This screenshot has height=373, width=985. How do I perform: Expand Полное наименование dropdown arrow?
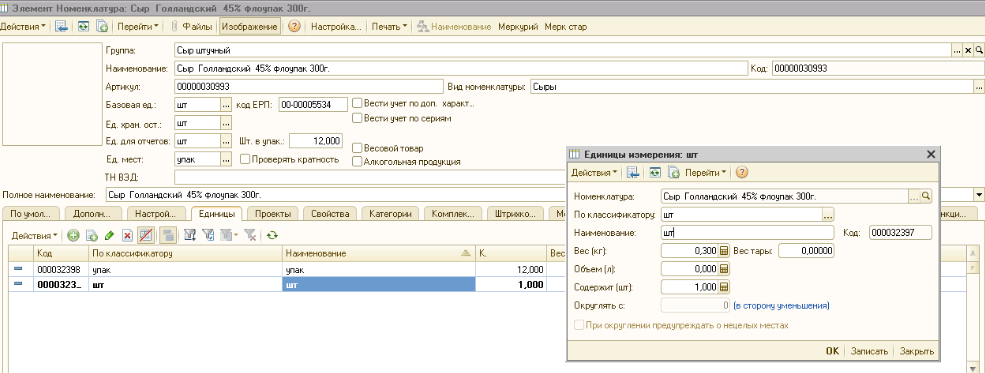coord(978,195)
